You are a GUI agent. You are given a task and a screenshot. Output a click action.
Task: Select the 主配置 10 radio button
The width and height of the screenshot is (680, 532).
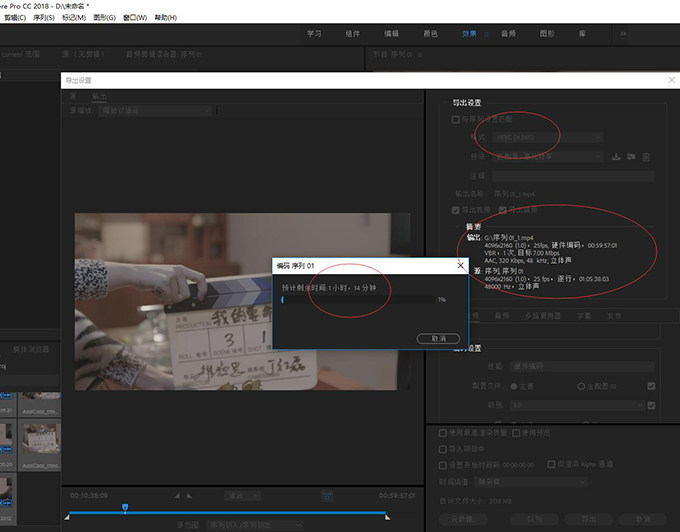pyautogui.click(x=581, y=386)
